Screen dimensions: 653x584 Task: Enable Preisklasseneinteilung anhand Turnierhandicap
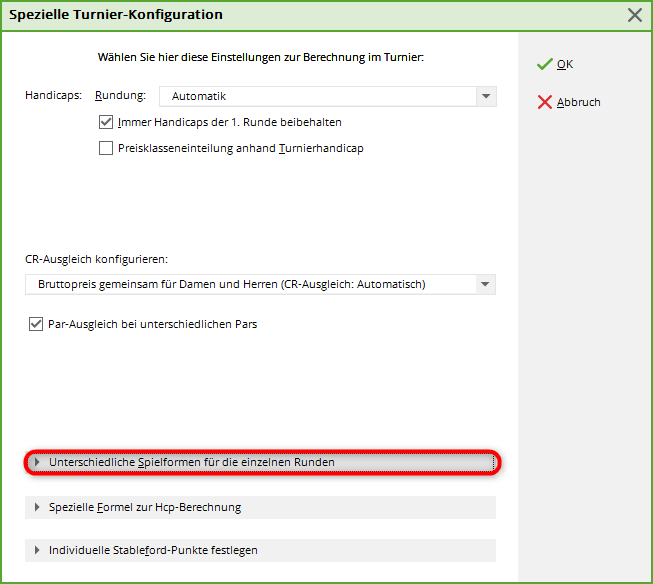(x=107, y=149)
